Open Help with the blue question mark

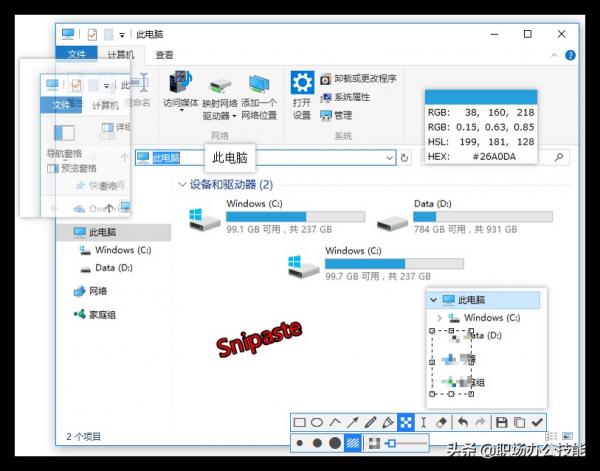click(570, 55)
